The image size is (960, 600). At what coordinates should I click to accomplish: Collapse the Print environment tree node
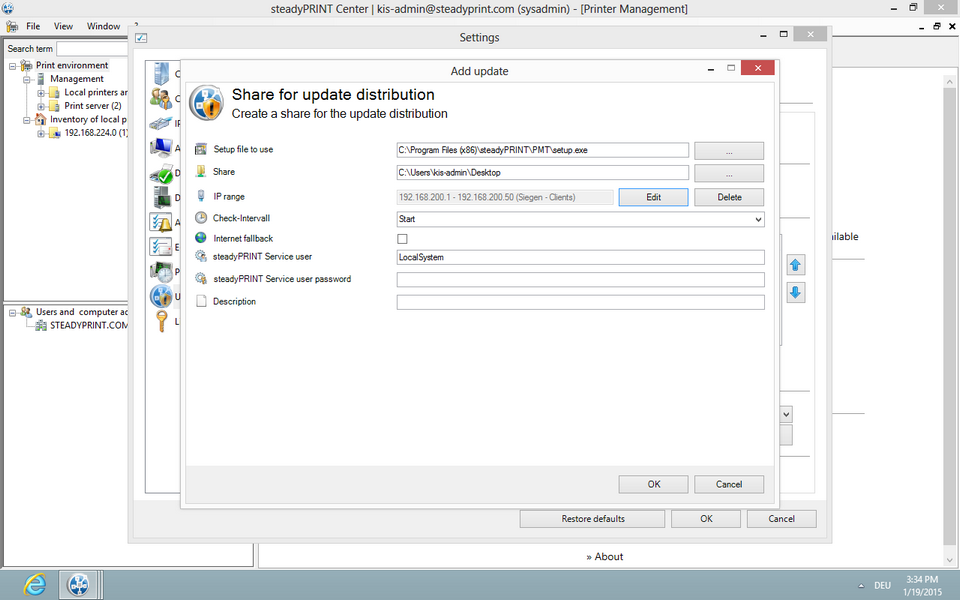click(x=12, y=66)
